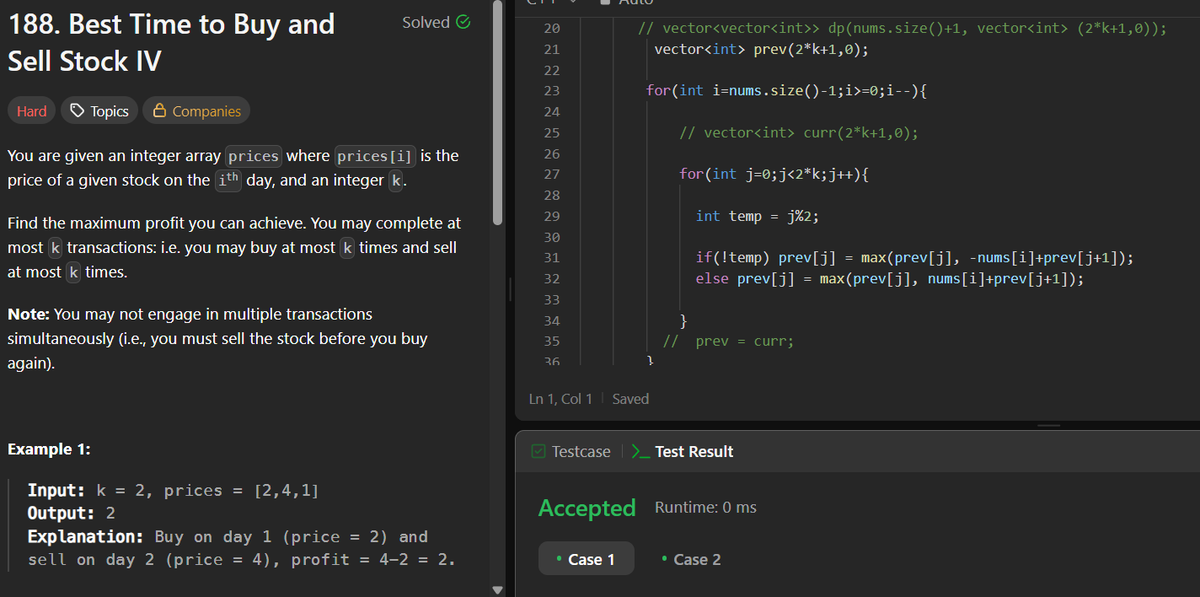The width and height of the screenshot is (1200, 597).
Task: Click the inner 'for(int j=0;j<2*k;j++){' line
Action: coord(774,174)
